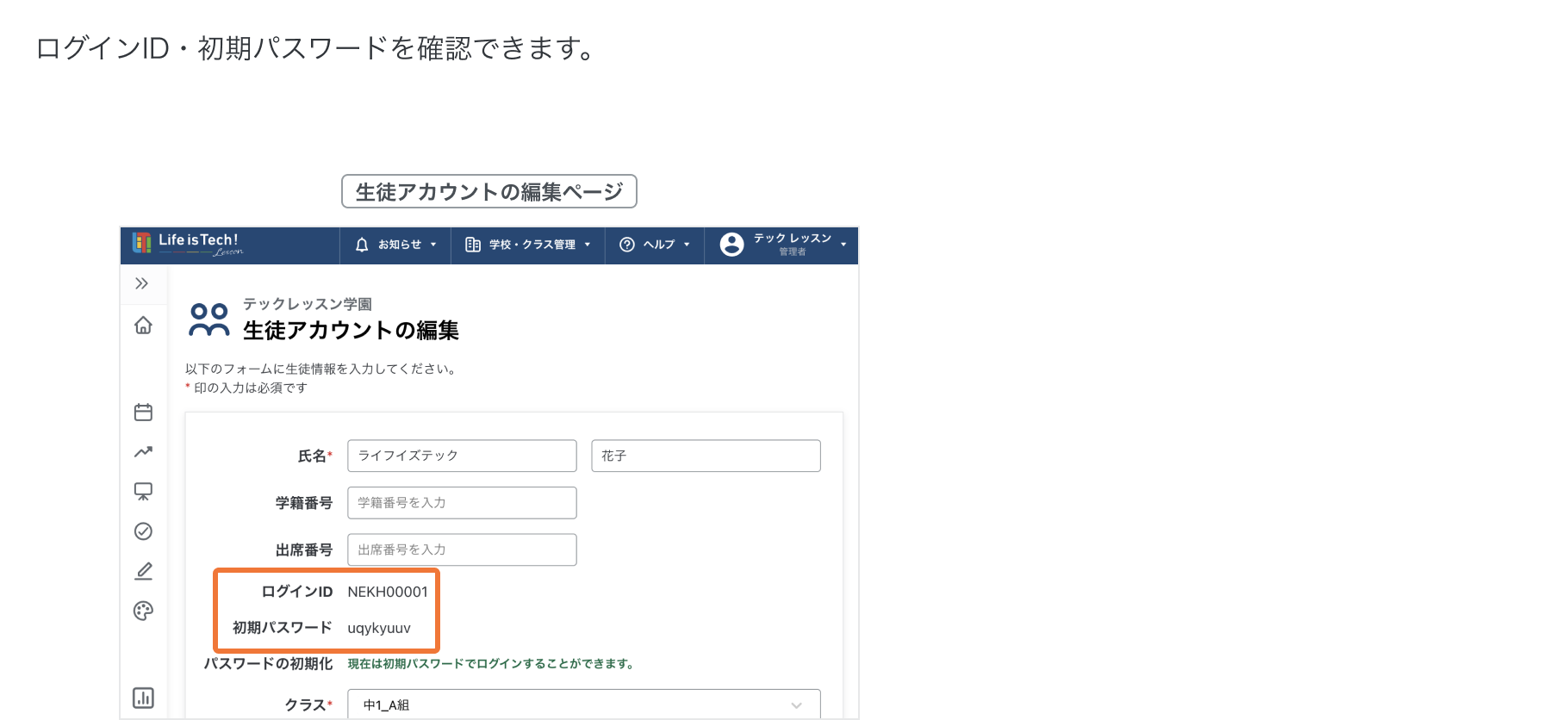Focus the 学籍番号 input field

462,503
